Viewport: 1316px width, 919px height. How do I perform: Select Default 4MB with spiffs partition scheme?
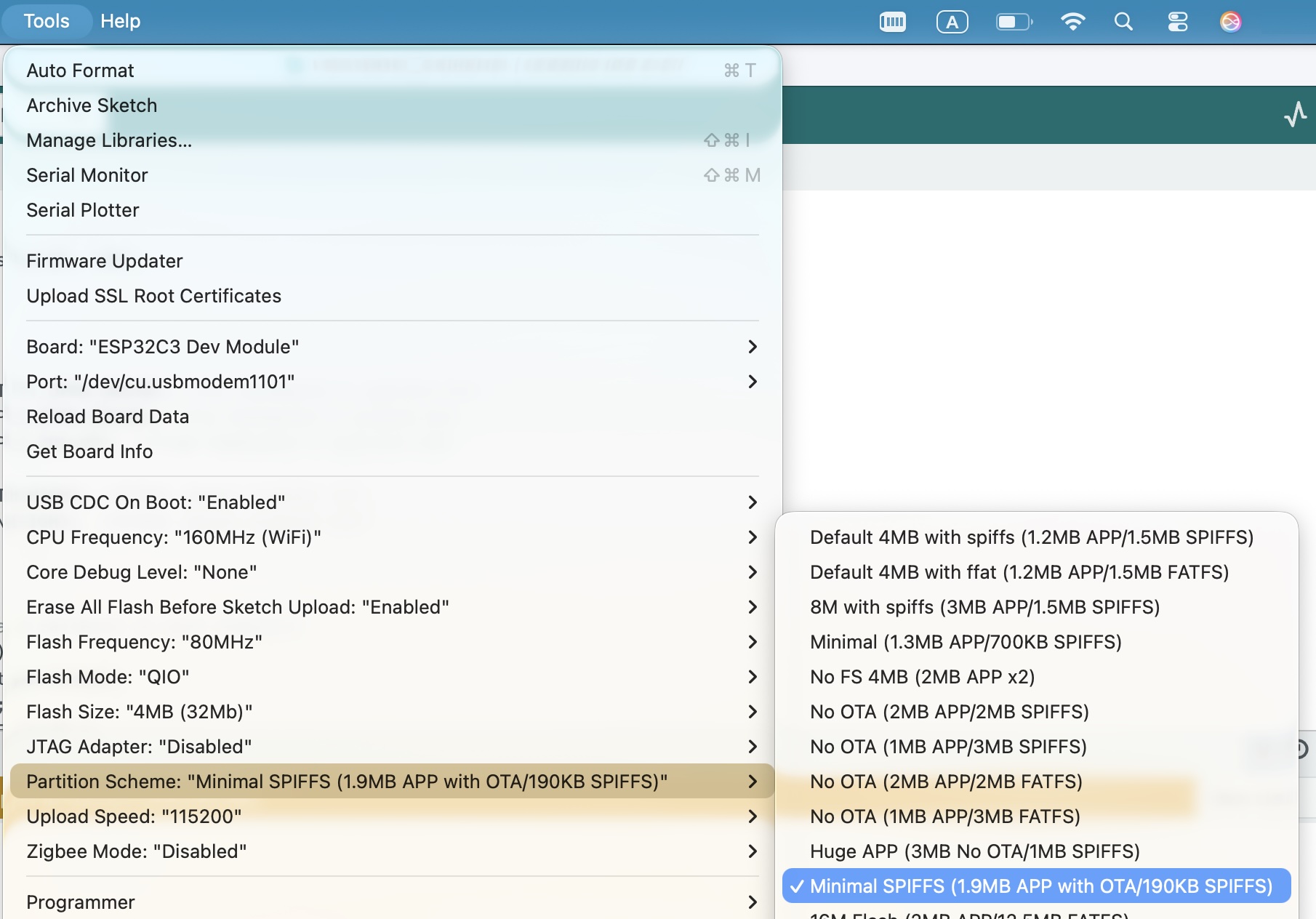point(1031,537)
